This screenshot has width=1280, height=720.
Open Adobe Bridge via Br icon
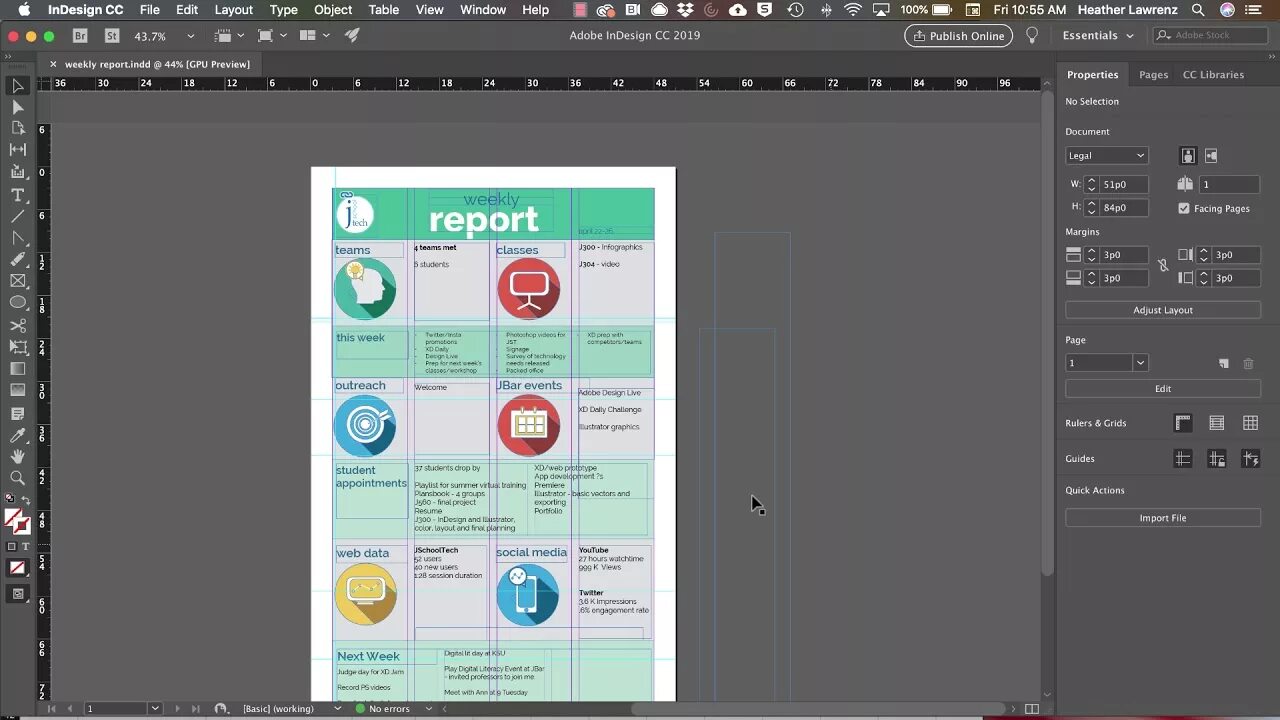point(81,35)
